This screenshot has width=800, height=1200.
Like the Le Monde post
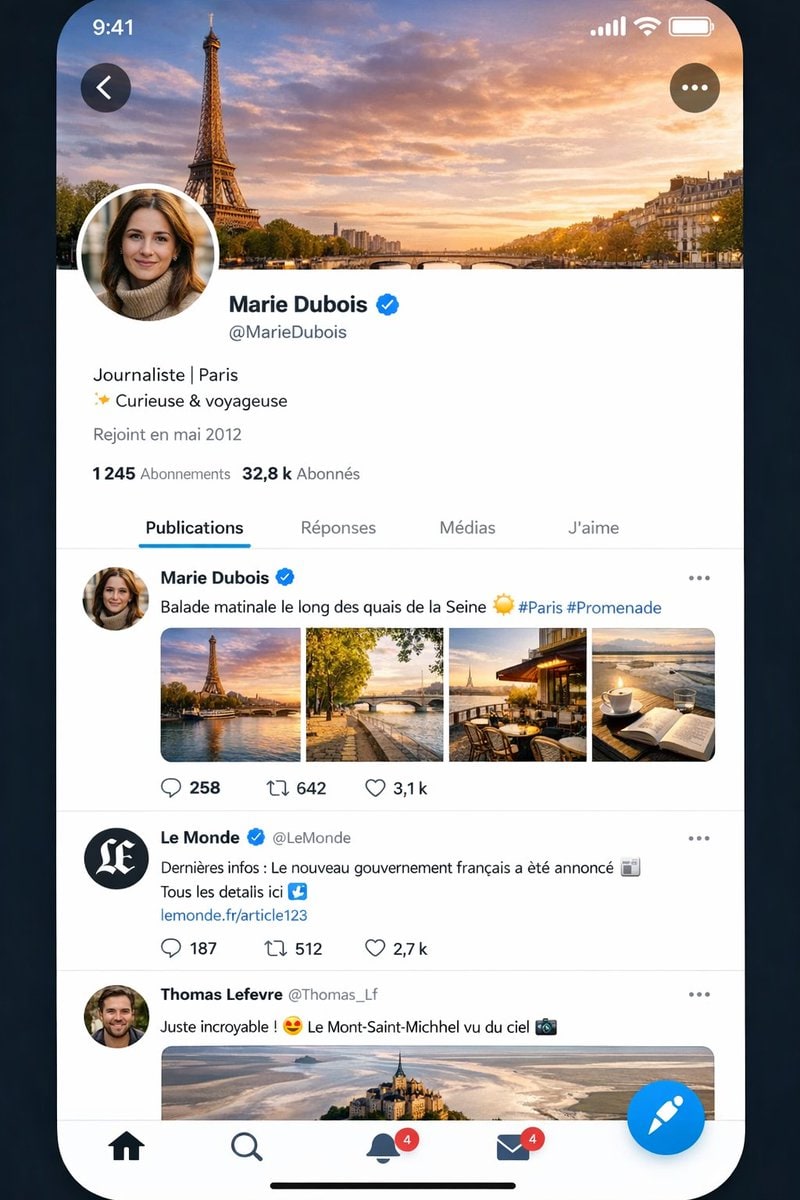click(376, 948)
